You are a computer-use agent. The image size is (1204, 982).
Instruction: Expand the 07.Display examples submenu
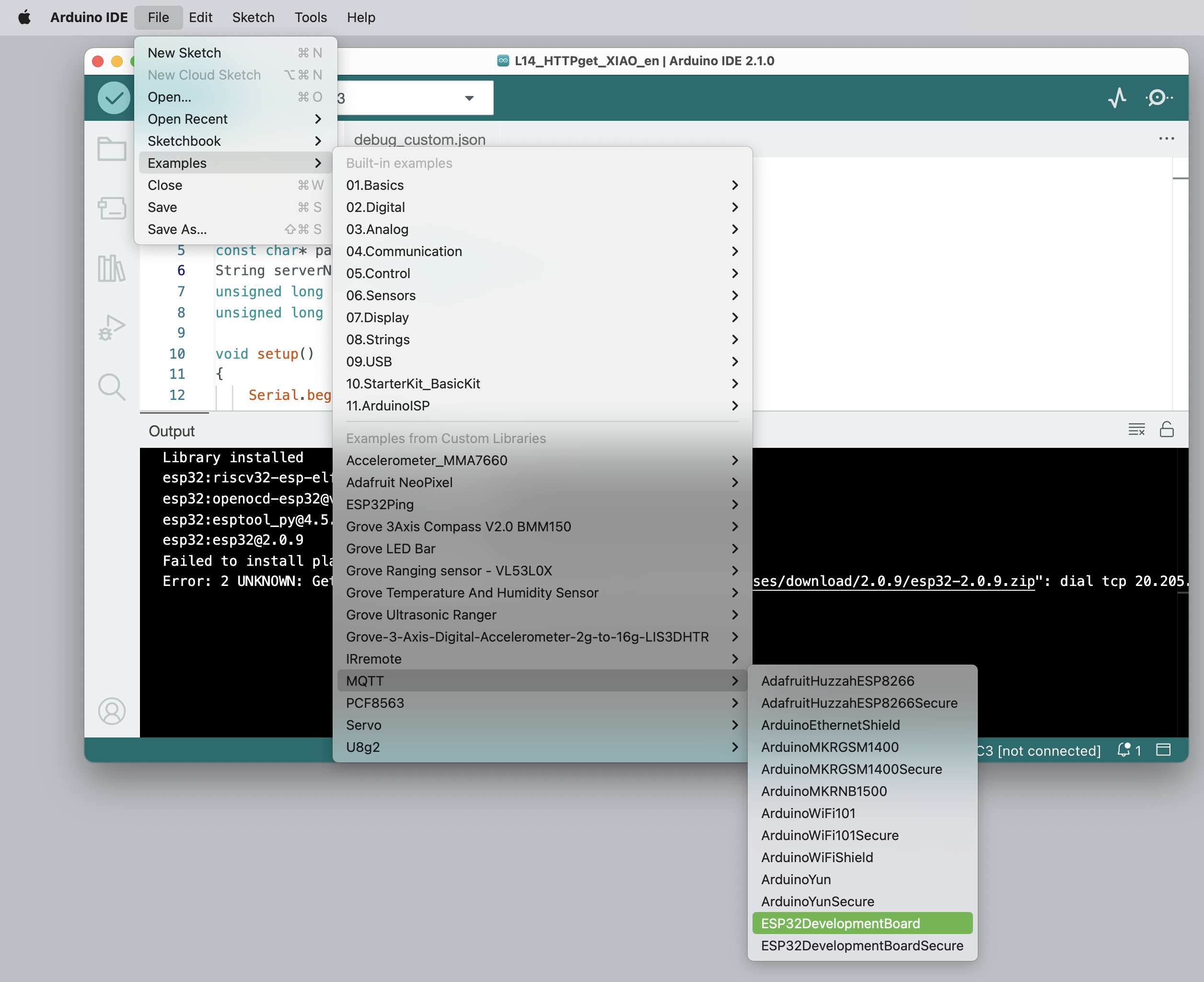[x=543, y=317]
